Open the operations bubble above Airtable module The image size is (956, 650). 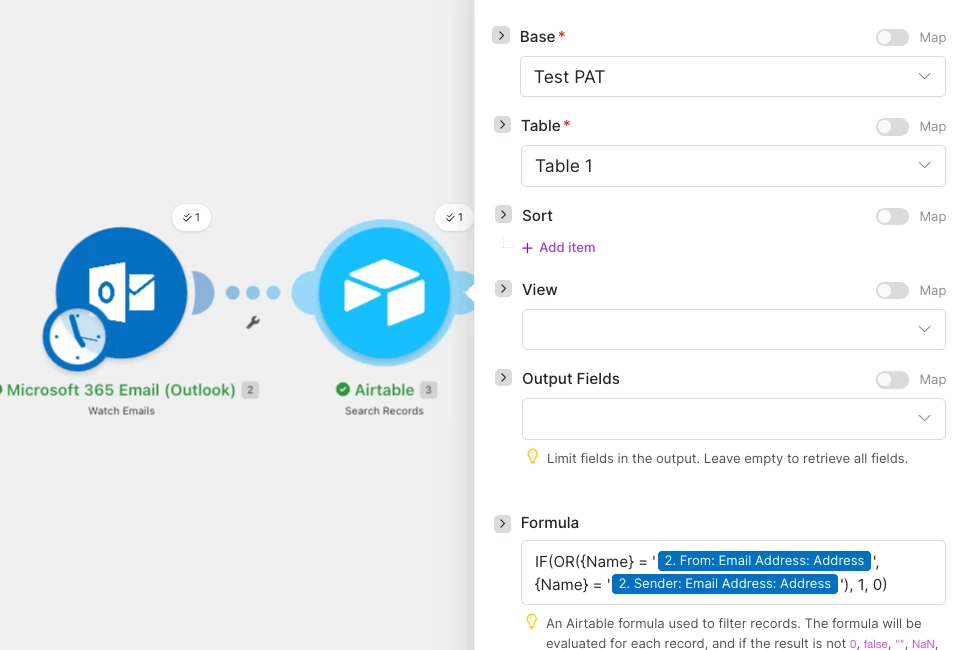pyautogui.click(x=454, y=217)
